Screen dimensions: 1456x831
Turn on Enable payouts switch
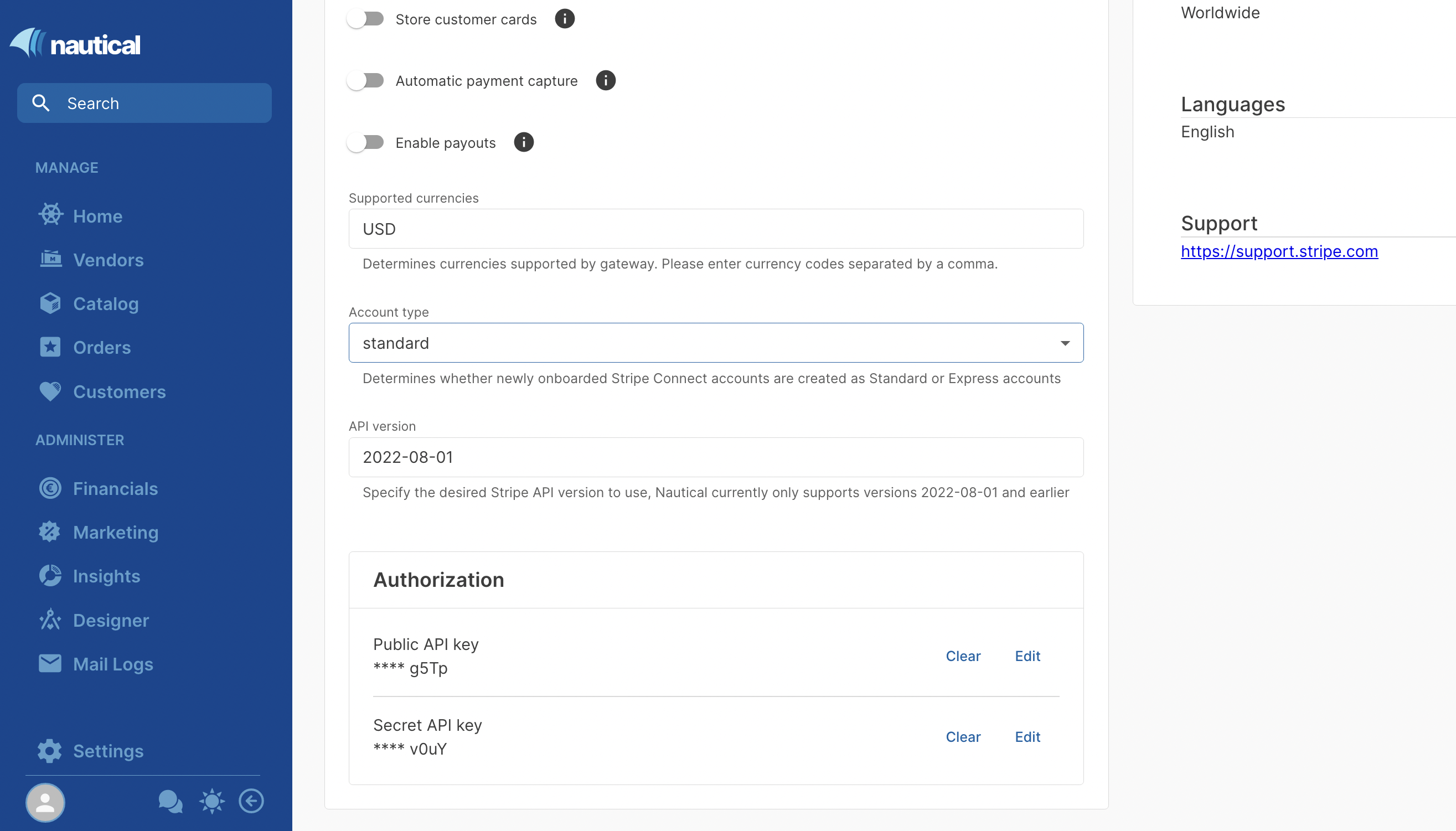[x=366, y=142]
